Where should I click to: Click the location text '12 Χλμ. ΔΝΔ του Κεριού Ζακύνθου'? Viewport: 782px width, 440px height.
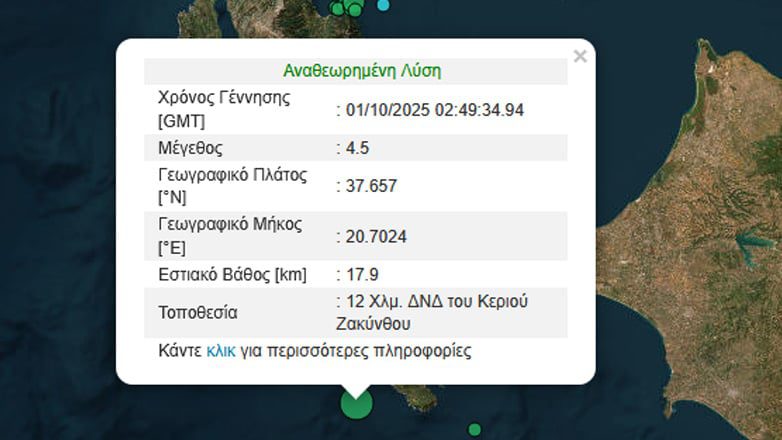tap(430, 312)
